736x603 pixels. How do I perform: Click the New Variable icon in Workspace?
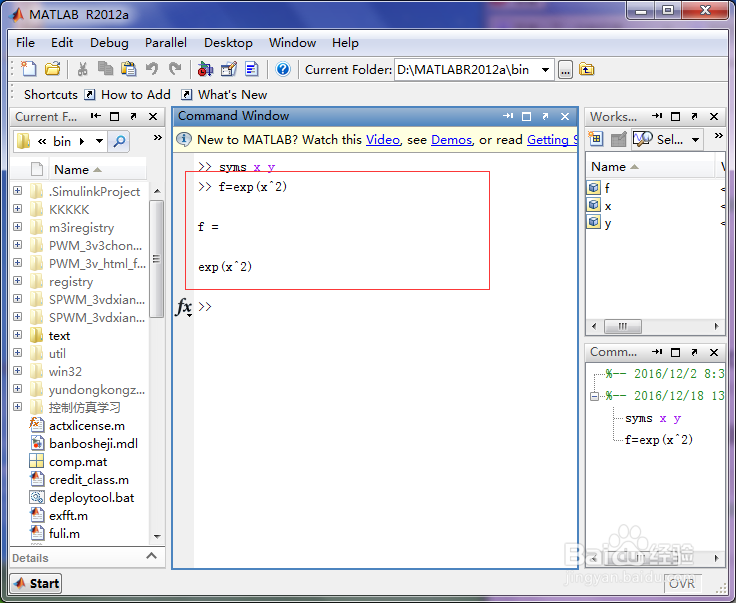click(596, 139)
